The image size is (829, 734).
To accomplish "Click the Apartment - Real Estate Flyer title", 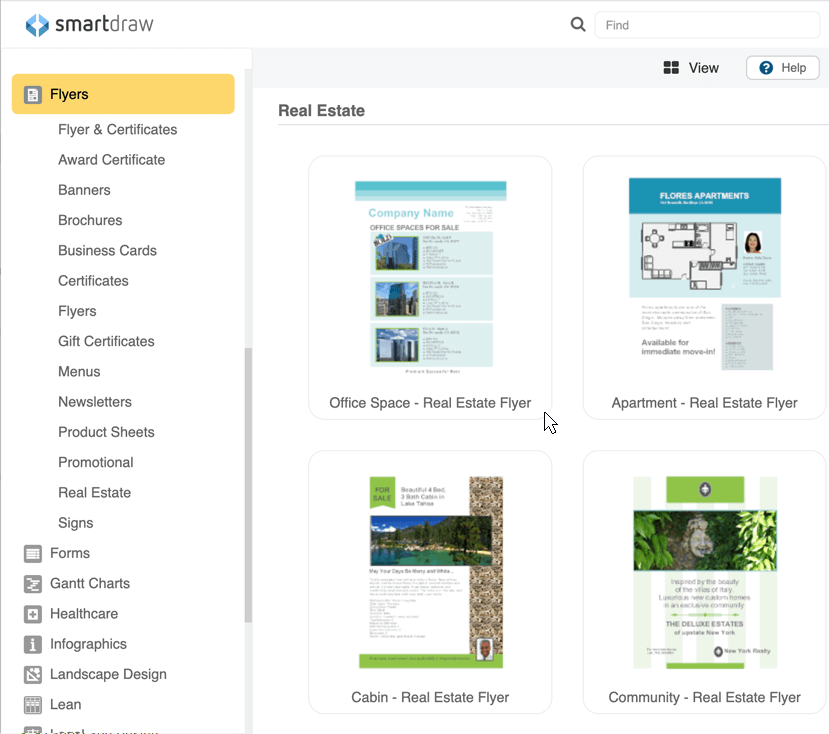I will tap(704, 403).
